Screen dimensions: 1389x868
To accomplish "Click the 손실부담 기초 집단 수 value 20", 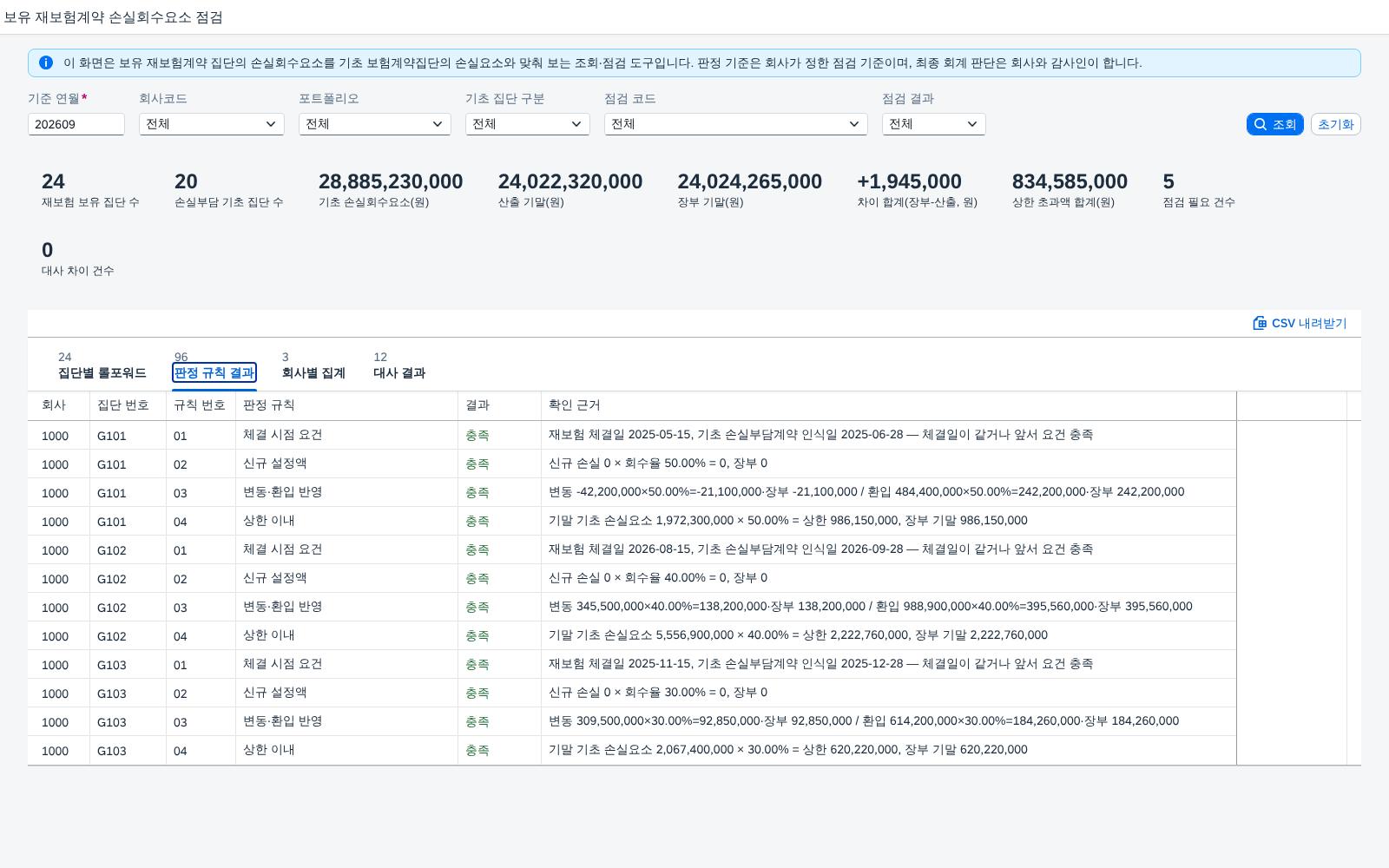I will click(186, 181).
